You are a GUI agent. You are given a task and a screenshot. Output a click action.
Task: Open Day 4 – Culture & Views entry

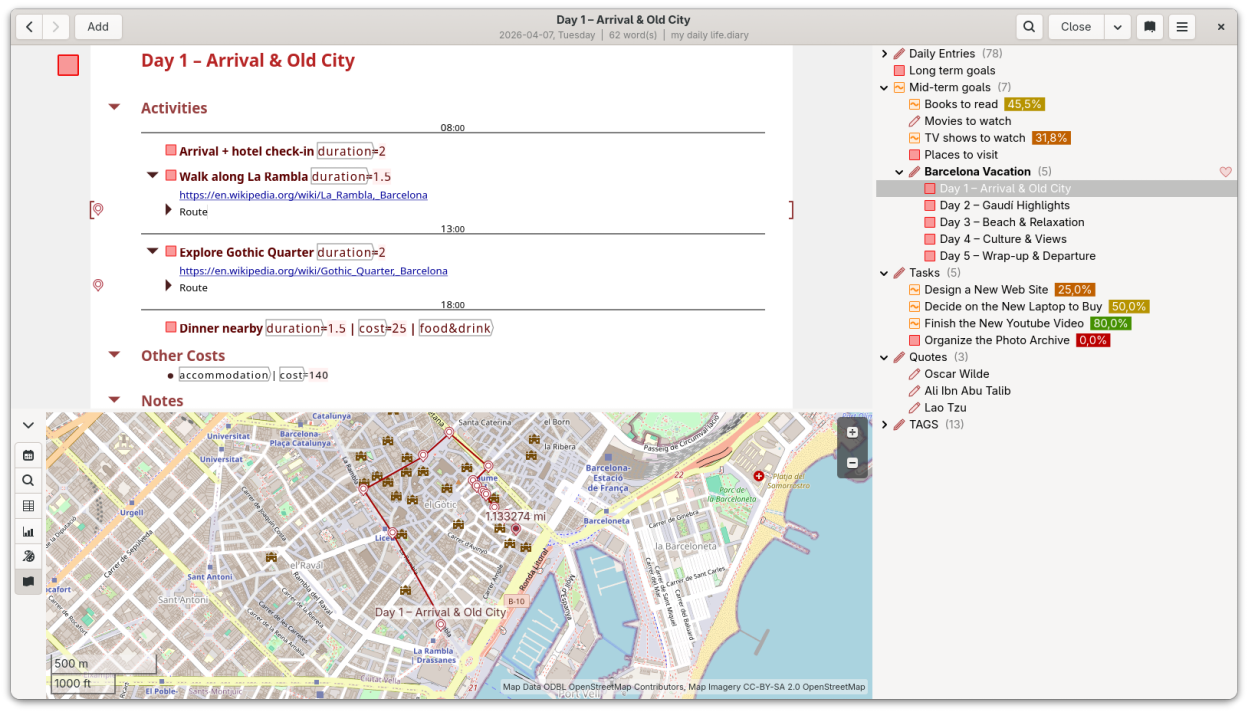pyautogui.click(x=1003, y=239)
